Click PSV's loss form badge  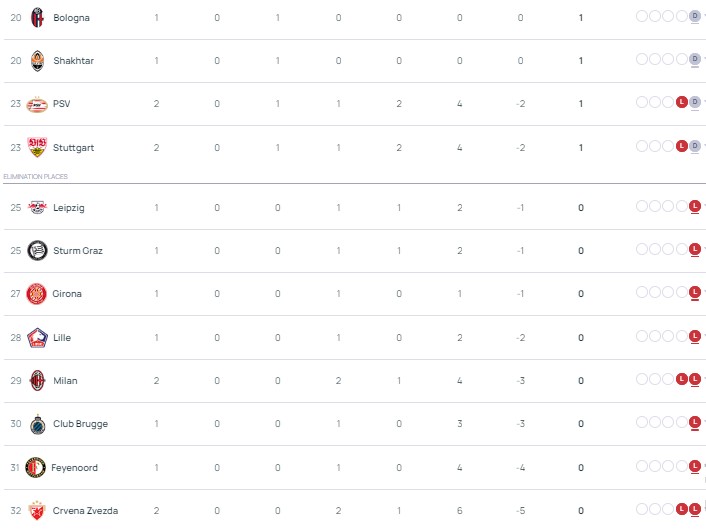(681, 104)
